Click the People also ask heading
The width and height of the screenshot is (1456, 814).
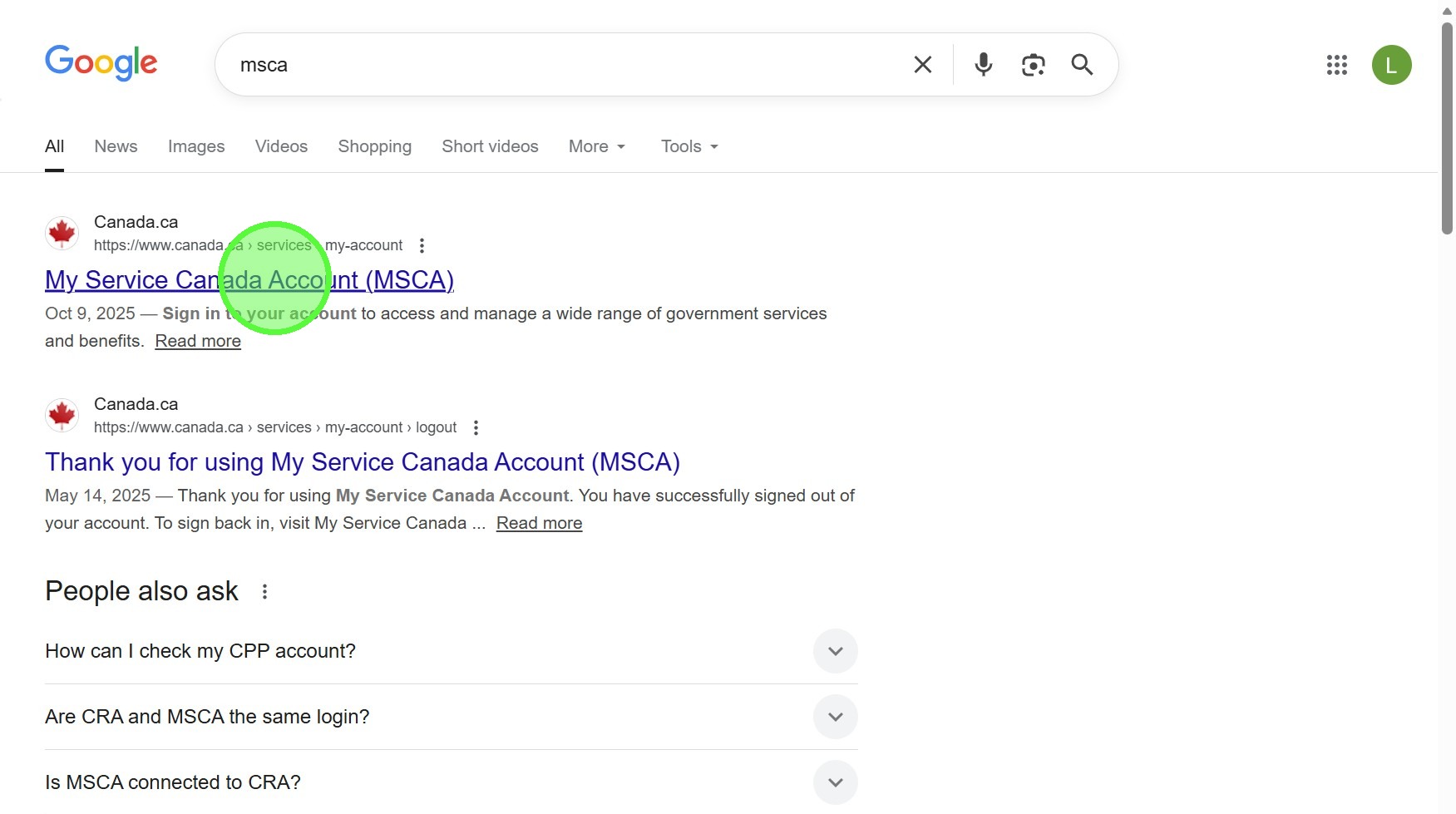click(141, 591)
